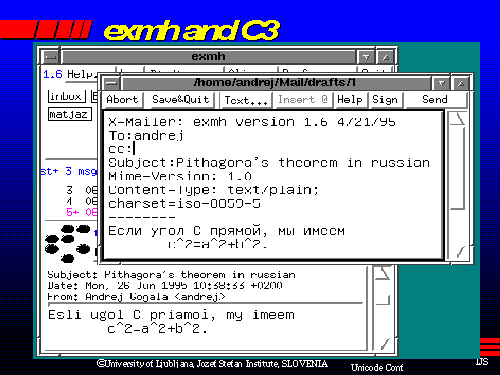Select message 4 in the list

81,201
